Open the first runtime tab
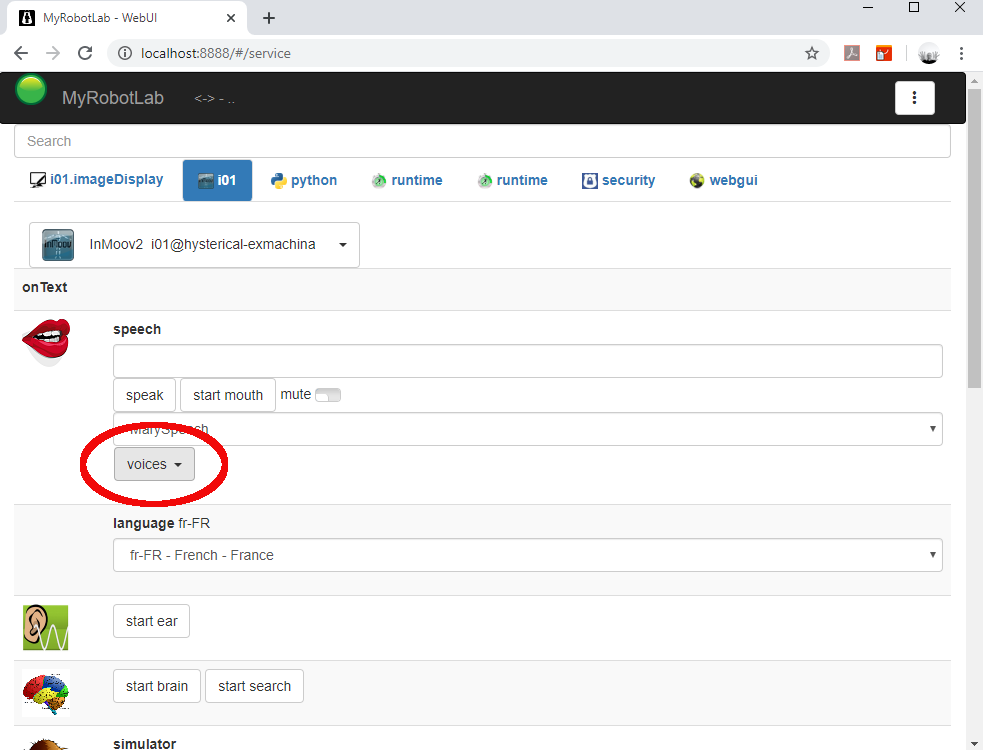The image size is (983, 750). pyautogui.click(x=407, y=181)
